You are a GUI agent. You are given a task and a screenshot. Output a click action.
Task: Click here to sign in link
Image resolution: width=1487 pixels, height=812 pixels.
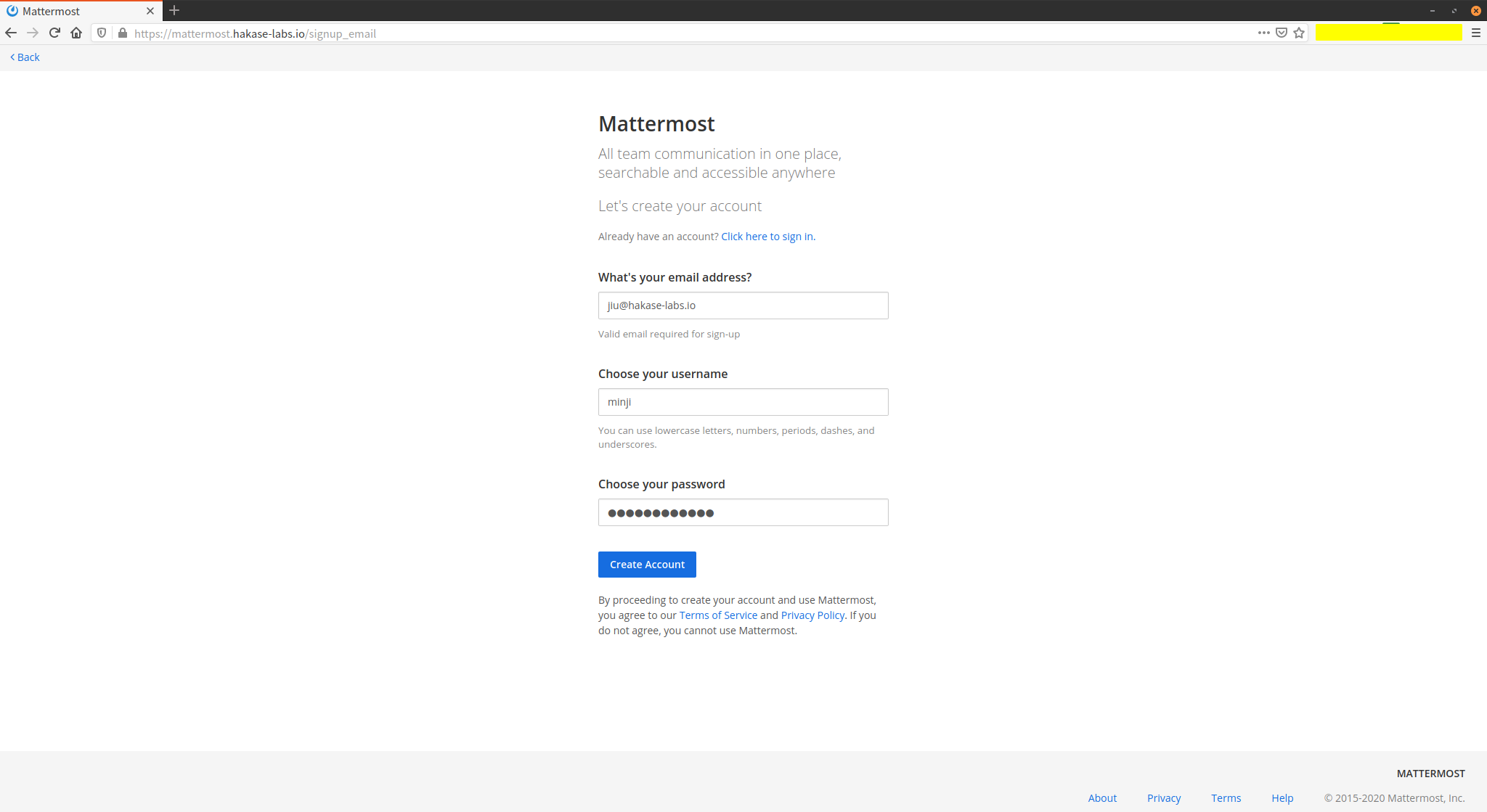768,237
